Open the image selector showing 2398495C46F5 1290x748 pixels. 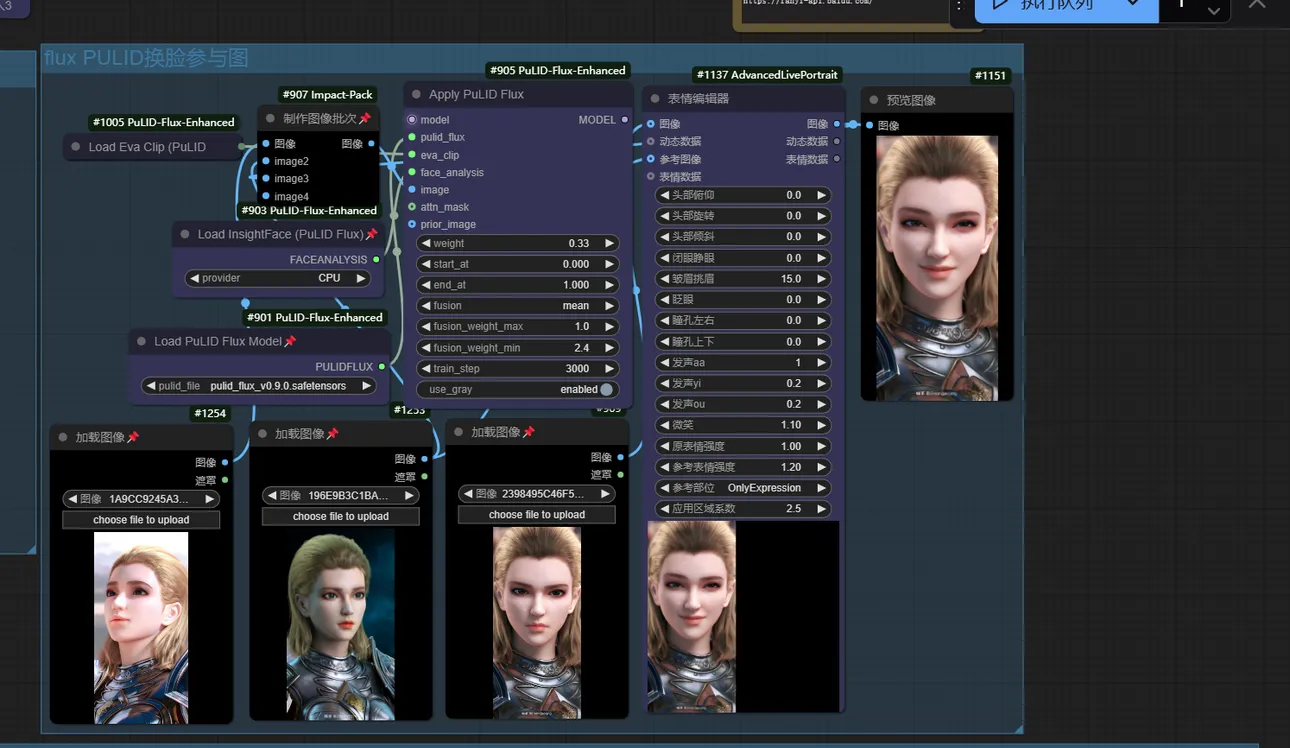(537, 493)
